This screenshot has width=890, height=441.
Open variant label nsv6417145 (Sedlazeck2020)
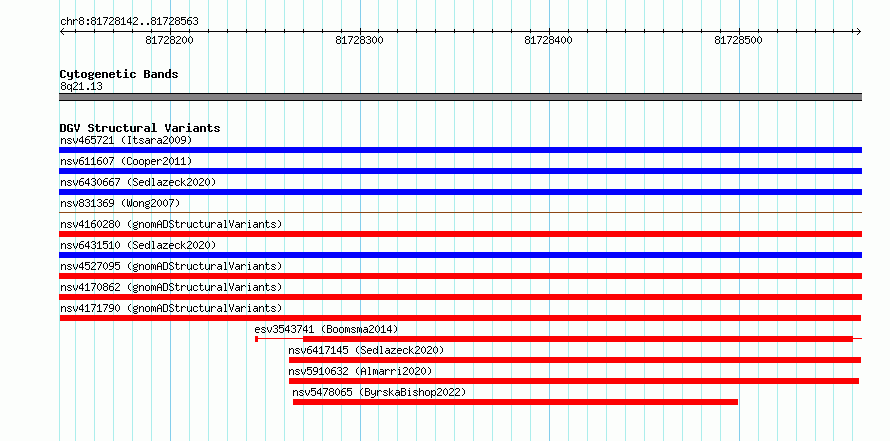coord(366,350)
